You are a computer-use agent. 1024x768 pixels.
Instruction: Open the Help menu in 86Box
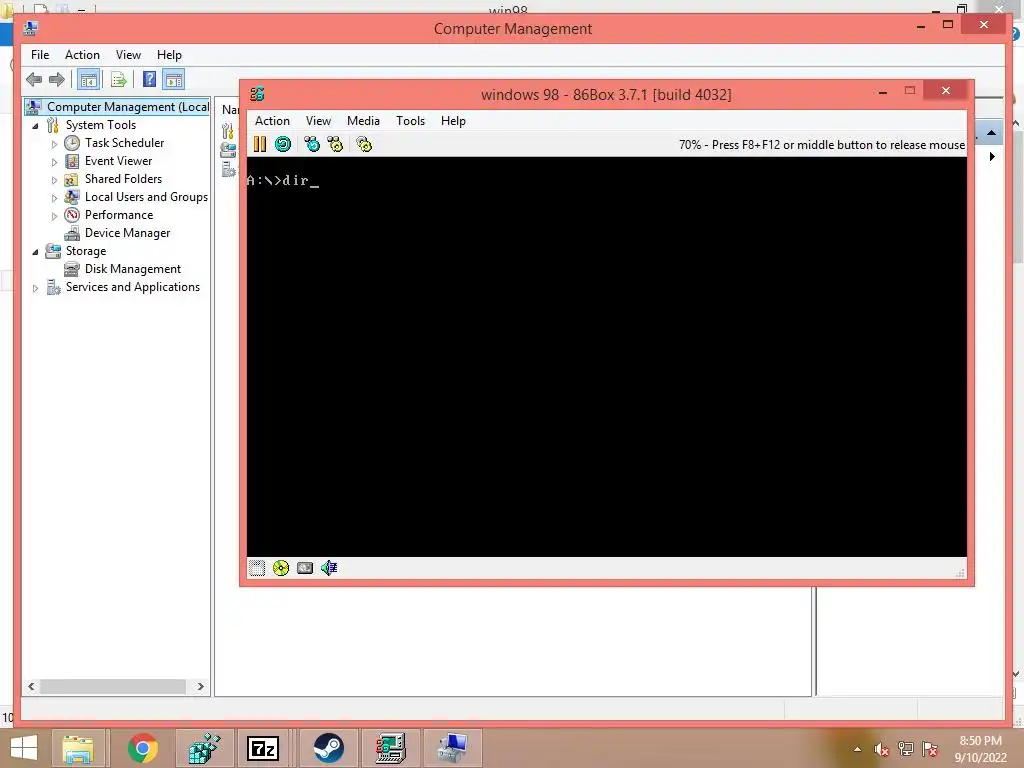point(453,121)
